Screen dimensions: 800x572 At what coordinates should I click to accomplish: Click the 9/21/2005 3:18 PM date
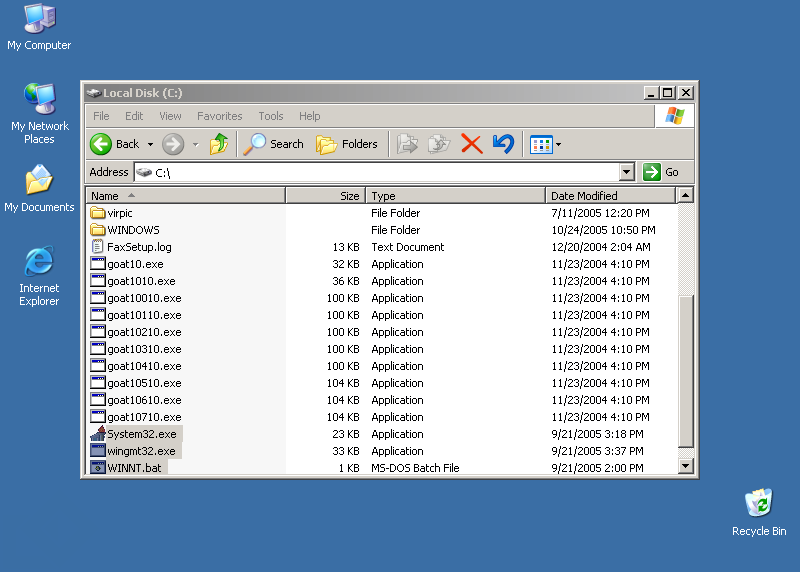597,434
